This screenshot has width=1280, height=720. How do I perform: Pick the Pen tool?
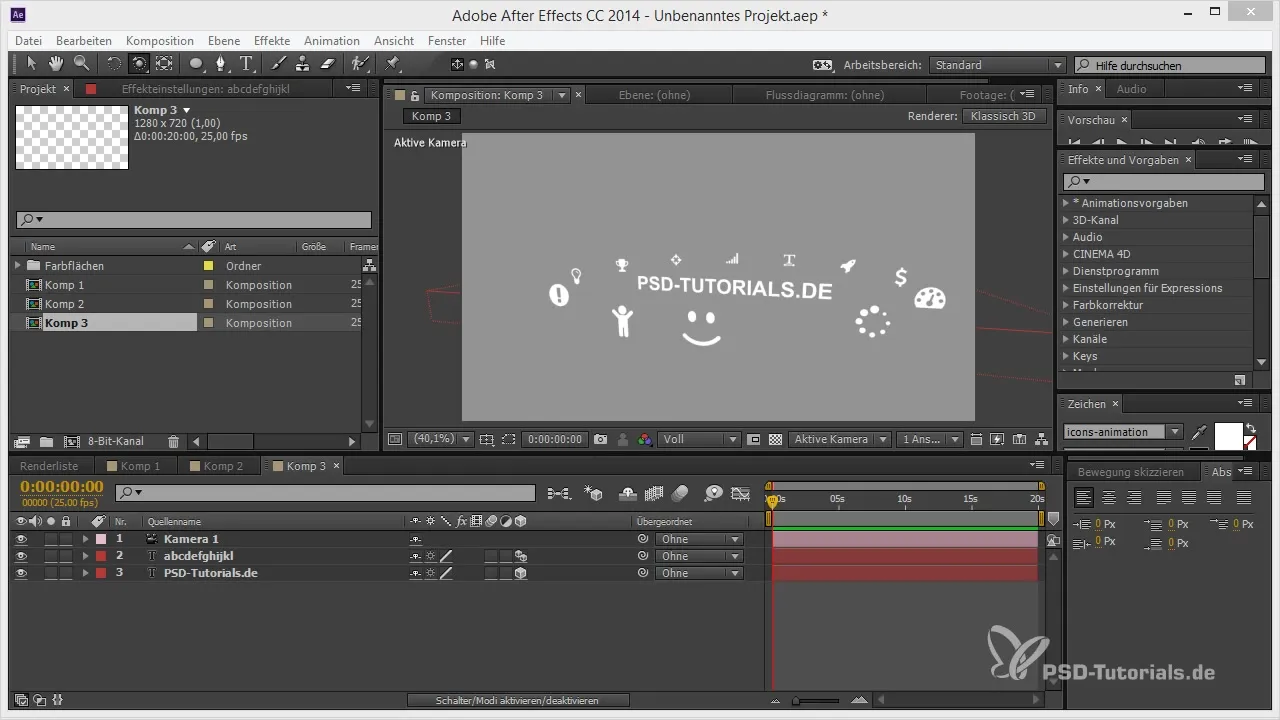[221, 64]
